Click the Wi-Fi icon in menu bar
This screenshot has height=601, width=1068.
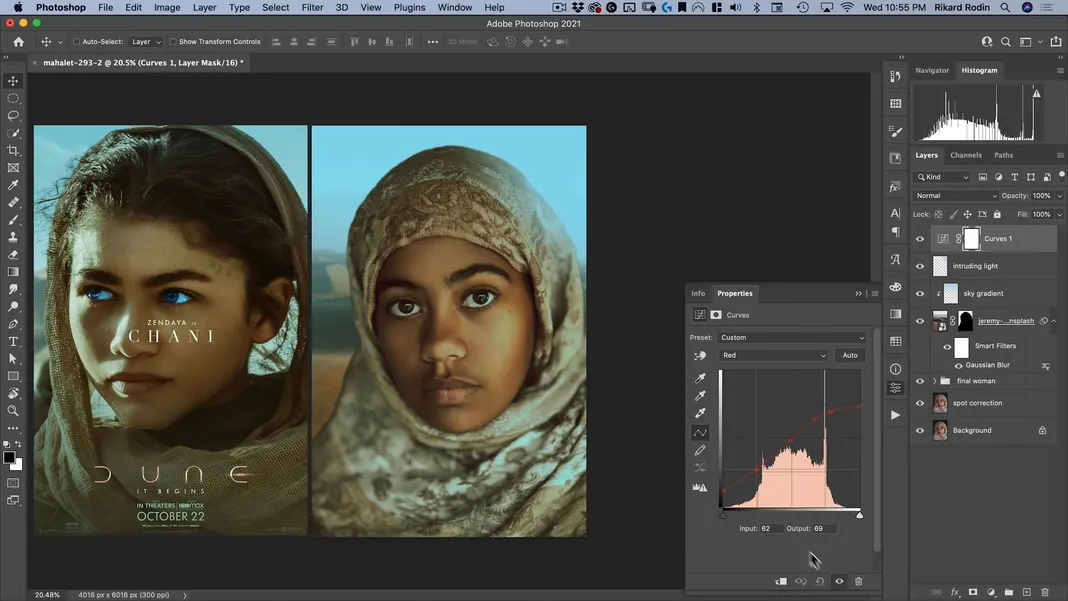(847, 7)
